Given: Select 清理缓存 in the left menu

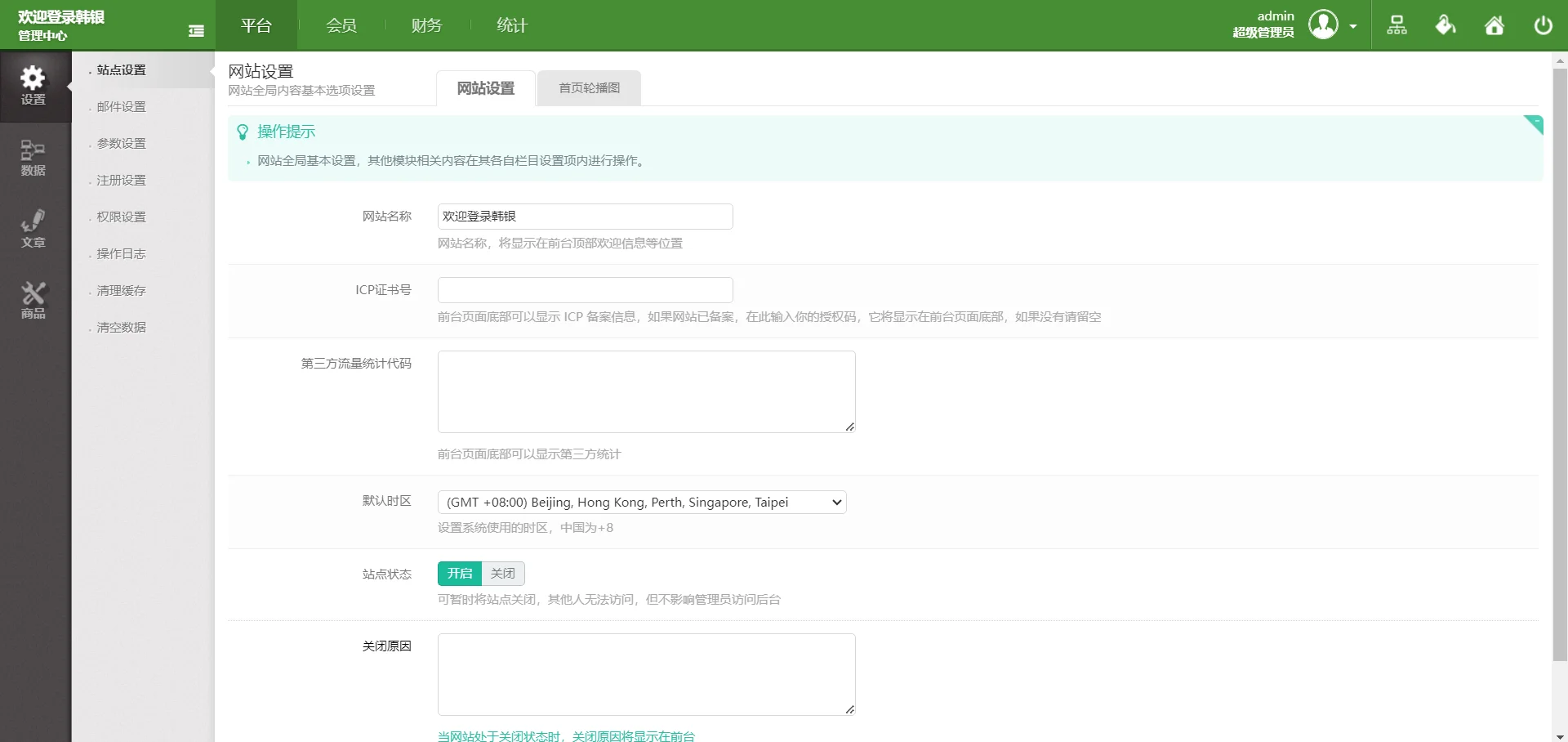Looking at the screenshot, I should pyautogui.click(x=120, y=290).
